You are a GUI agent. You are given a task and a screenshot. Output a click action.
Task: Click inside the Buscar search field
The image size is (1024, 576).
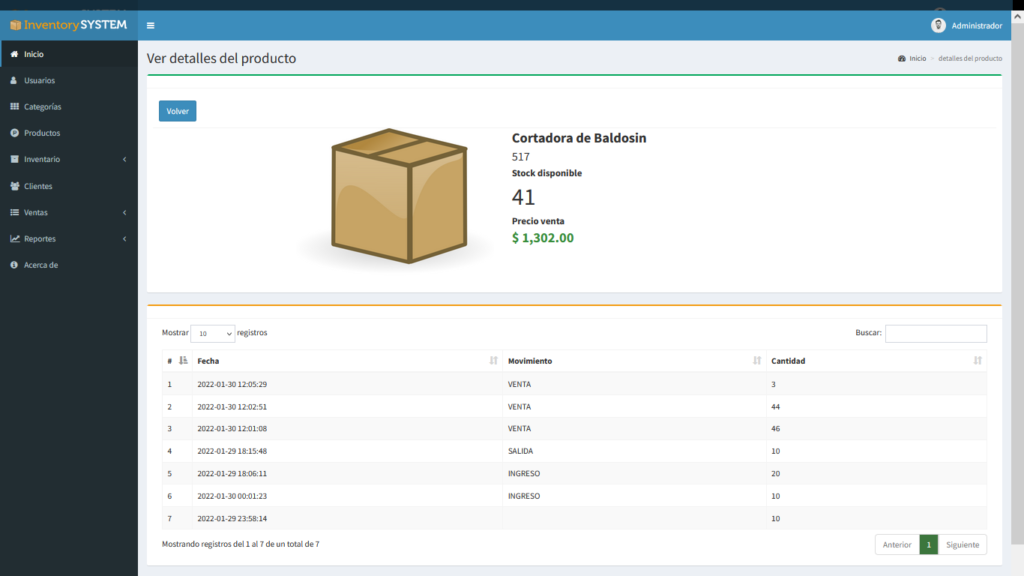(x=936, y=333)
